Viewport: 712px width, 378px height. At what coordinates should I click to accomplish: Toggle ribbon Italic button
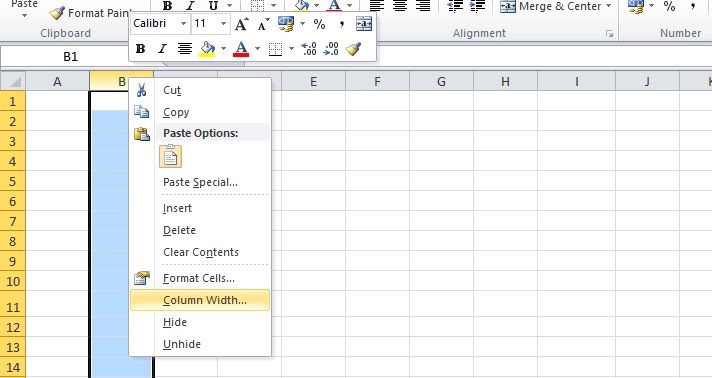(x=190, y=5)
